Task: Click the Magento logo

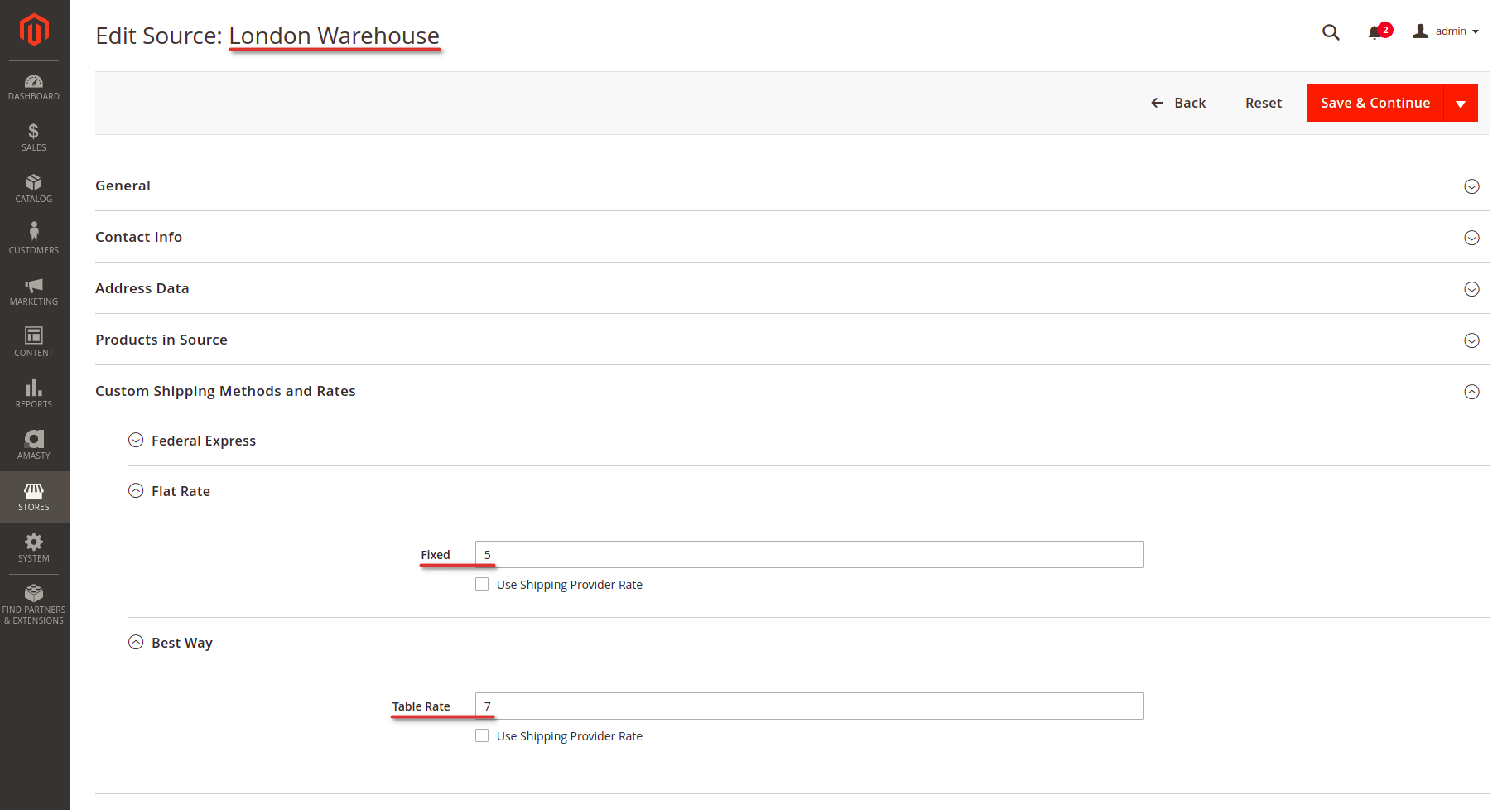Action: 34,30
